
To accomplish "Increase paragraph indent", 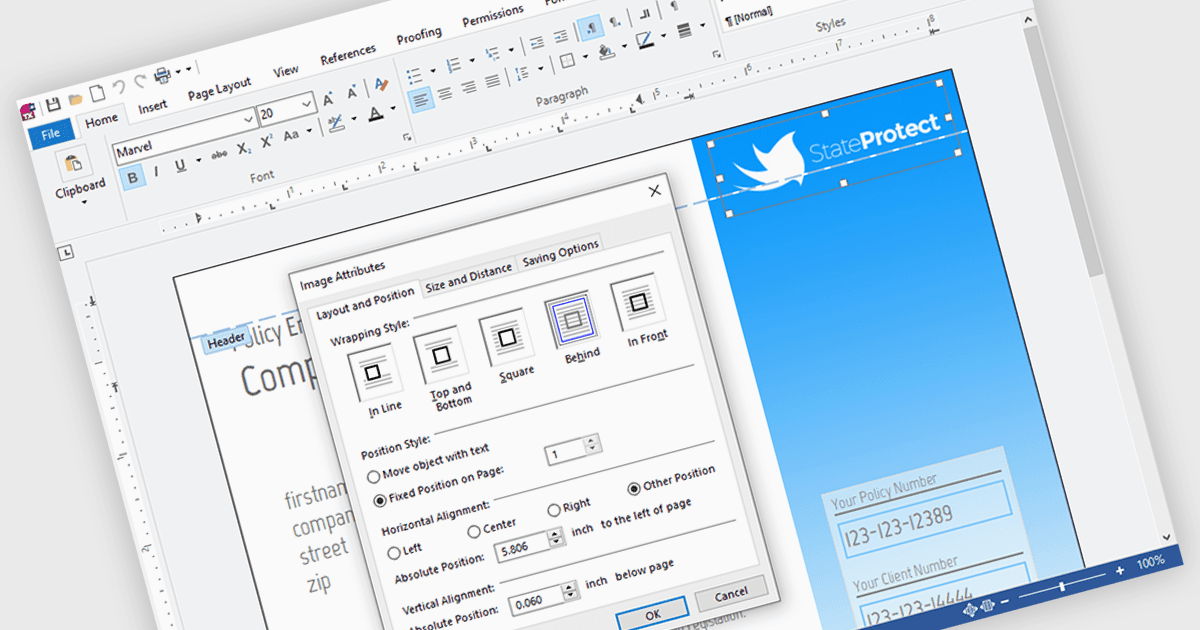I will [x=559, y=36].
